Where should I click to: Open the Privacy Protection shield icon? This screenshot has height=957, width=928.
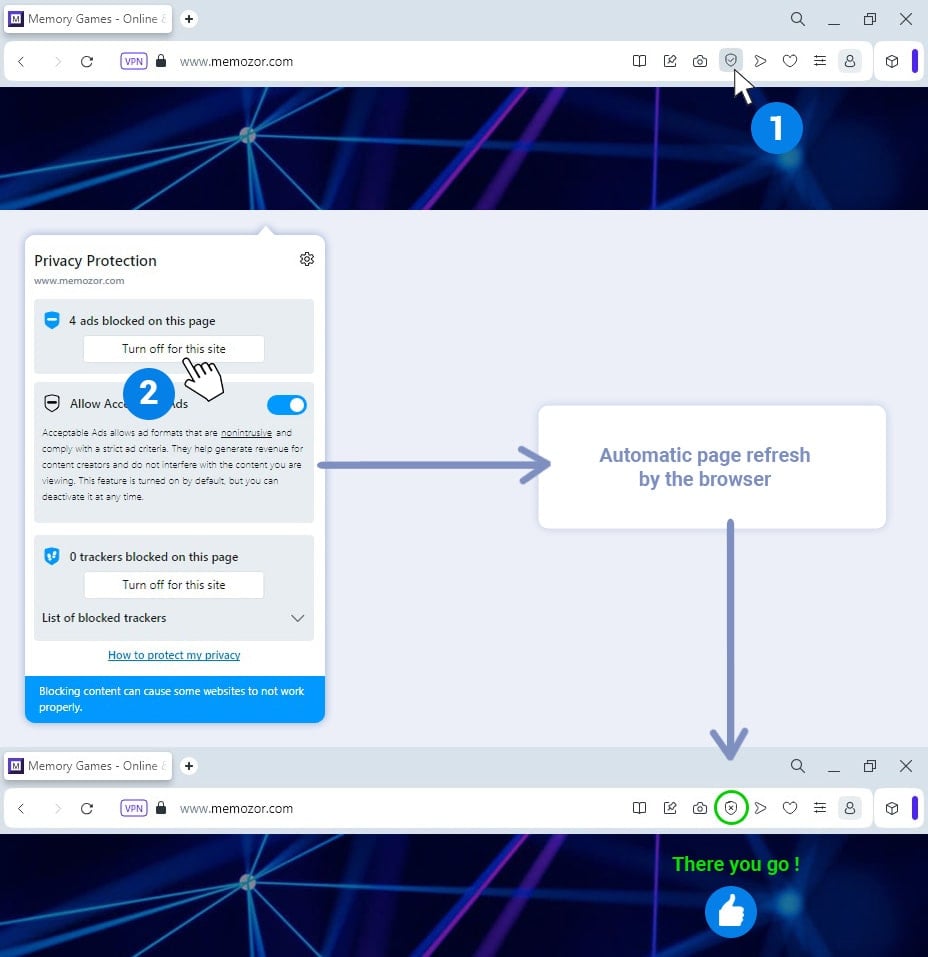pyautogui.click(x=731, y=61)
